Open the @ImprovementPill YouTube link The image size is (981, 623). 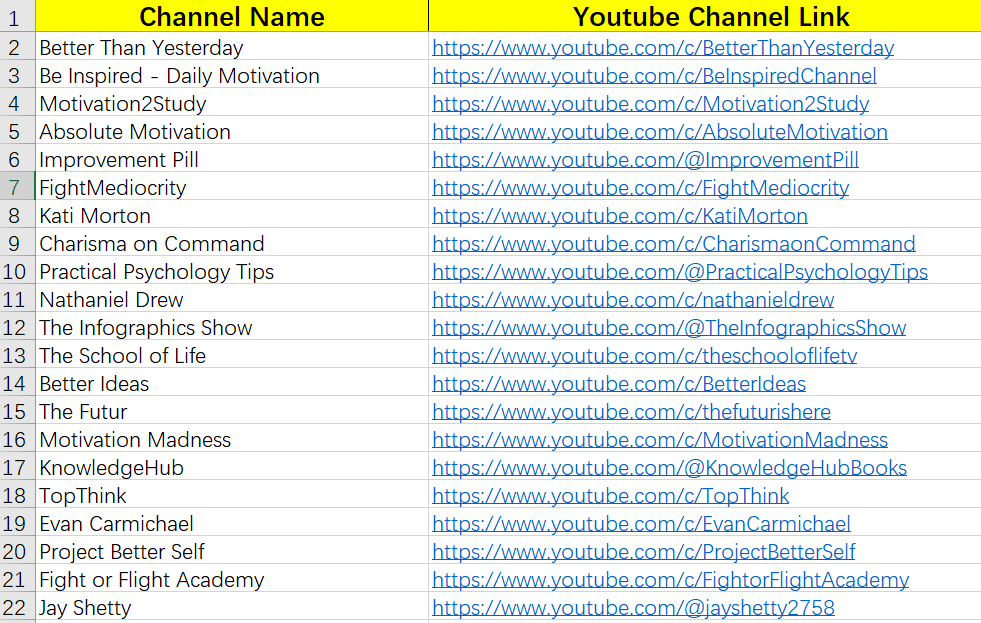coord(645,160)
